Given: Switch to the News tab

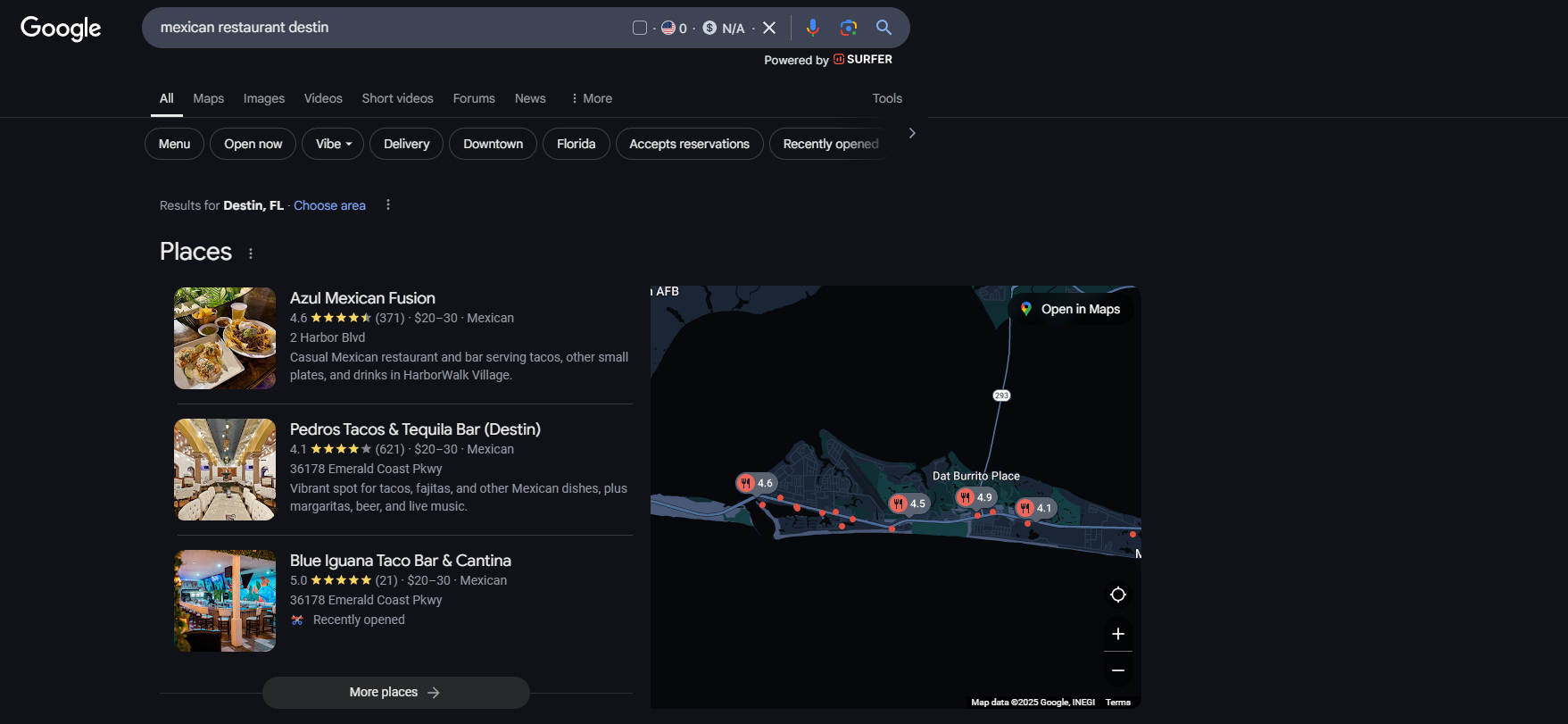Looking at the screenshot, I should (530, 98).
